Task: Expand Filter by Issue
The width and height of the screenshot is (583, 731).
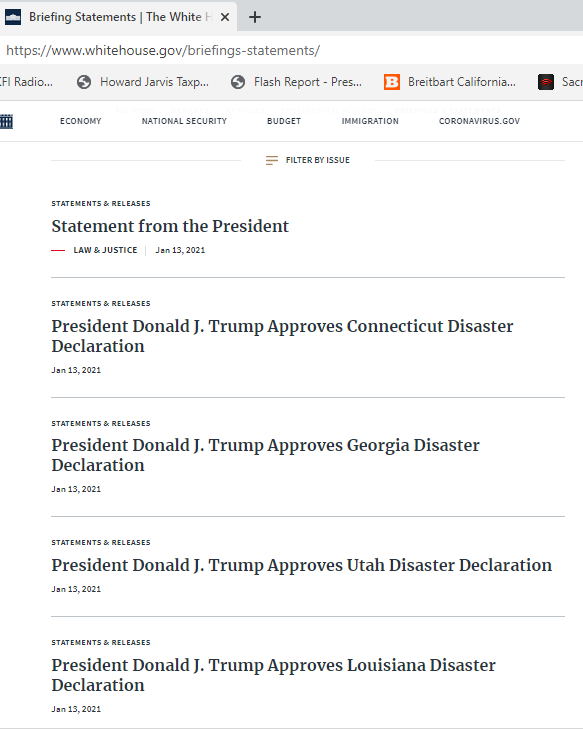Action: pos(317,160)
